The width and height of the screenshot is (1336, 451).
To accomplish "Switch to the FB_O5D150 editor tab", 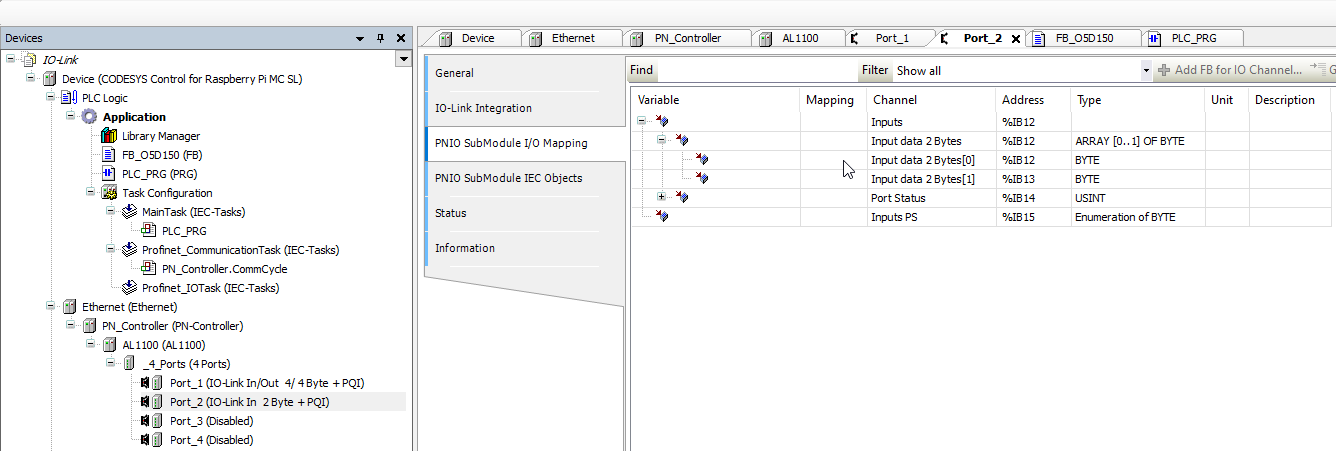I will 1084,38.
